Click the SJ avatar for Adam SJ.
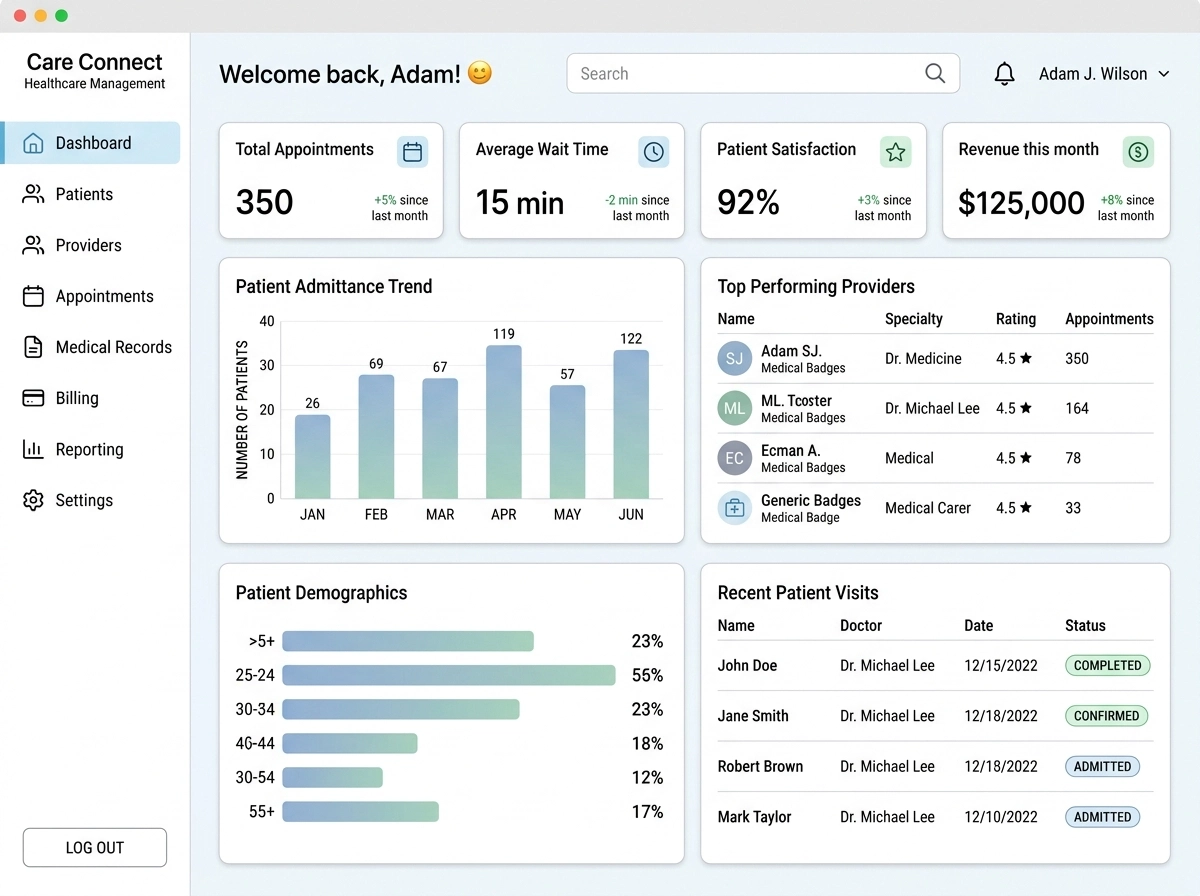 [x=734, y=359]
